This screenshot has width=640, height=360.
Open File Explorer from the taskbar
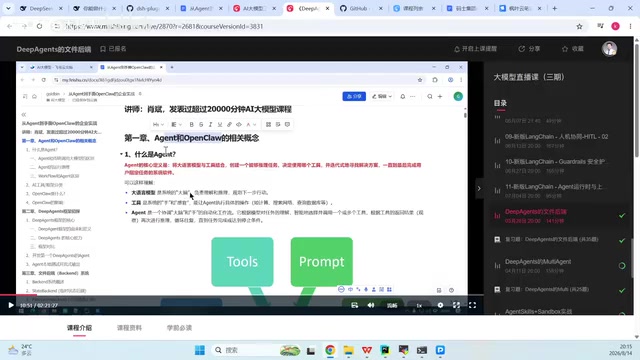(x=348, y=350)
